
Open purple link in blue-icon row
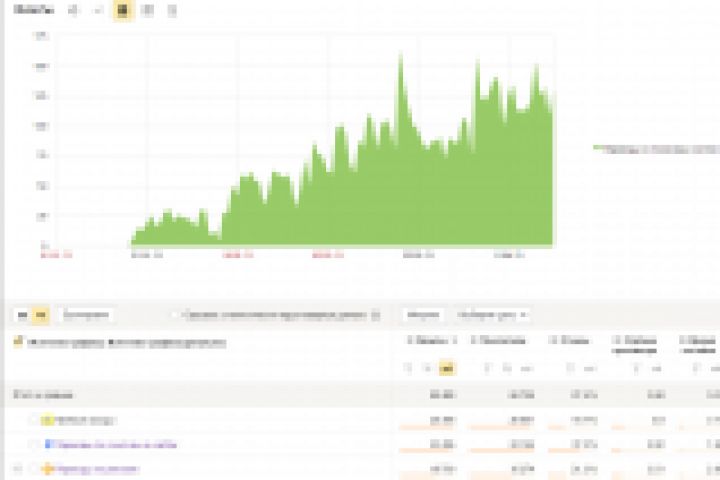click(117, 445)
